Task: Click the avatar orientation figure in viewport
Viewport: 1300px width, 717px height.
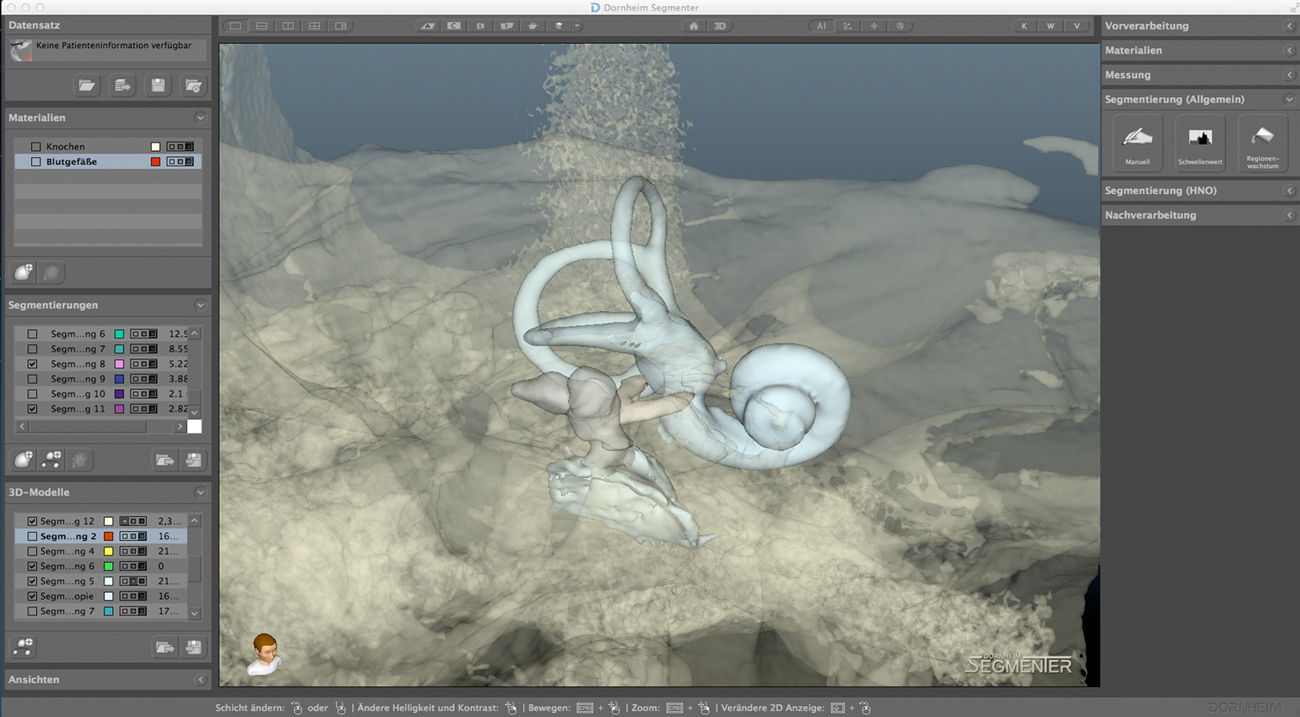Action: (264, 653)
